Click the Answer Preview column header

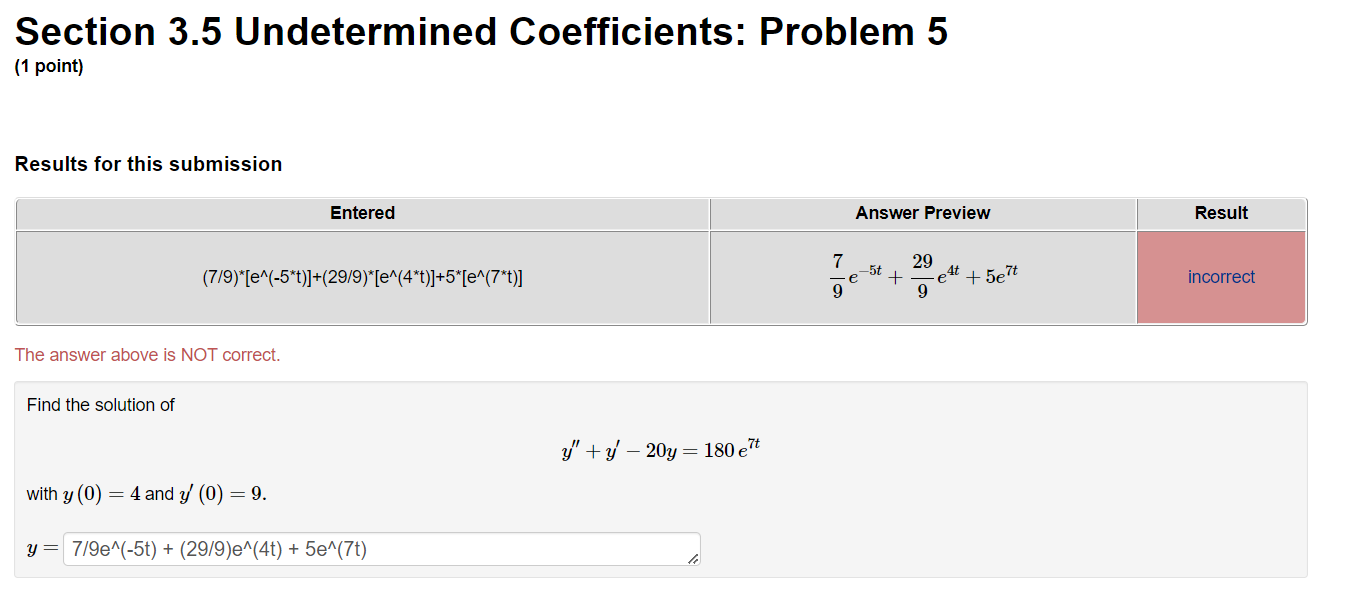click(921, 213)
